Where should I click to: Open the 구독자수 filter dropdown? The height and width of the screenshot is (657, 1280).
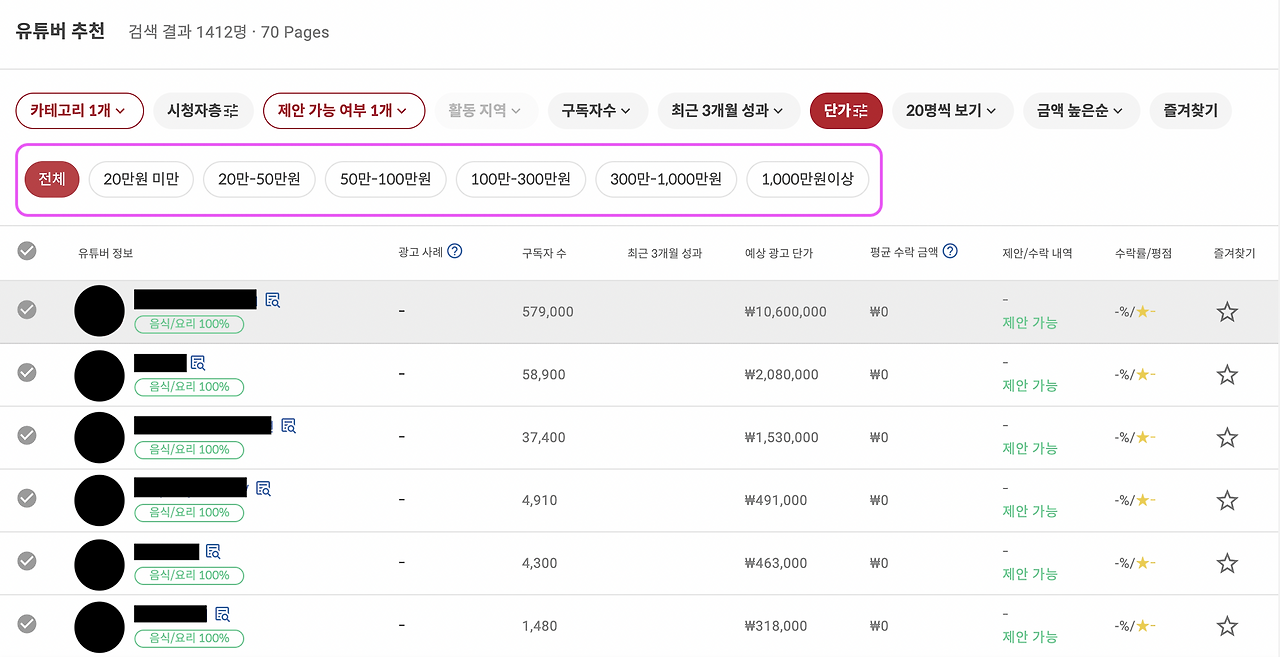(597, 111)
